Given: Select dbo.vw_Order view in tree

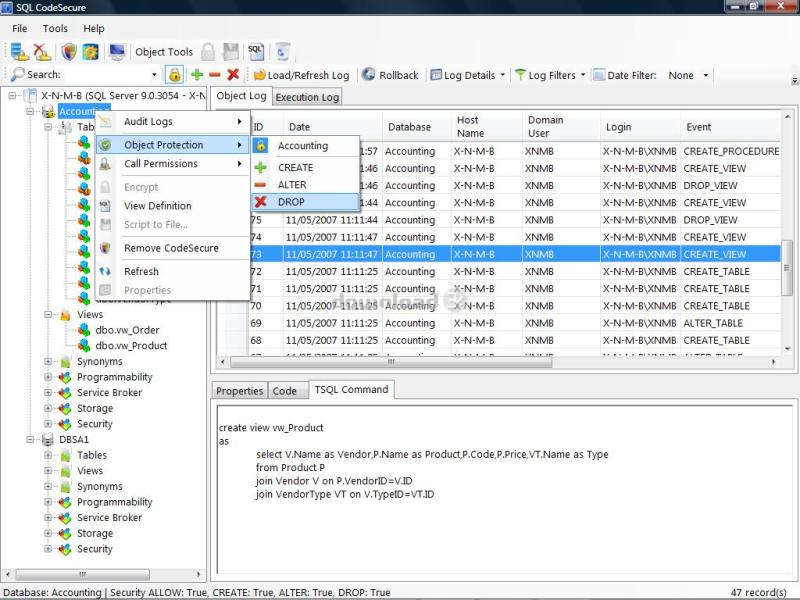Looking at the screenshot, I should pos(127,330).
